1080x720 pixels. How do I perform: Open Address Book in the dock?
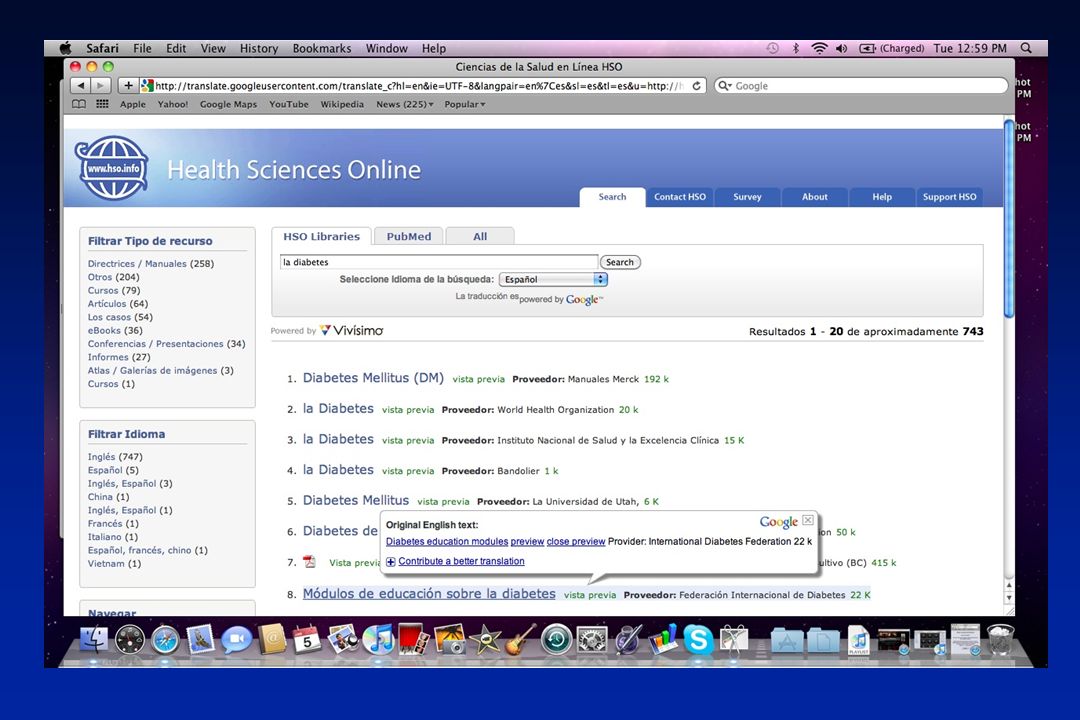tap(271, 640)
